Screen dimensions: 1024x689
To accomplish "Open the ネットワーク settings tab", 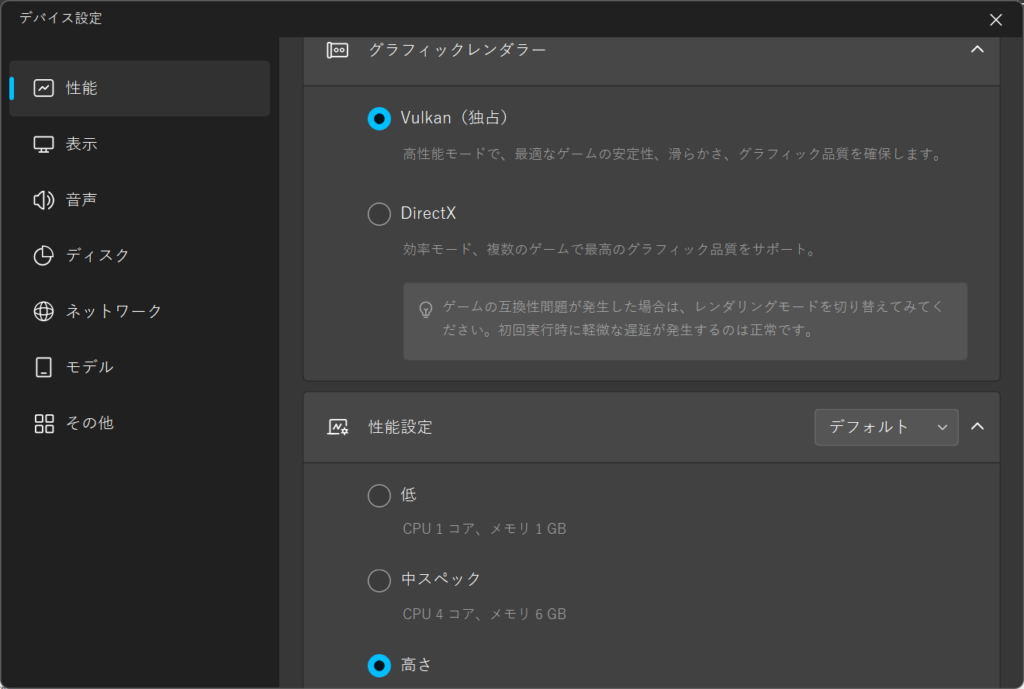I will [x=113, y=311].
